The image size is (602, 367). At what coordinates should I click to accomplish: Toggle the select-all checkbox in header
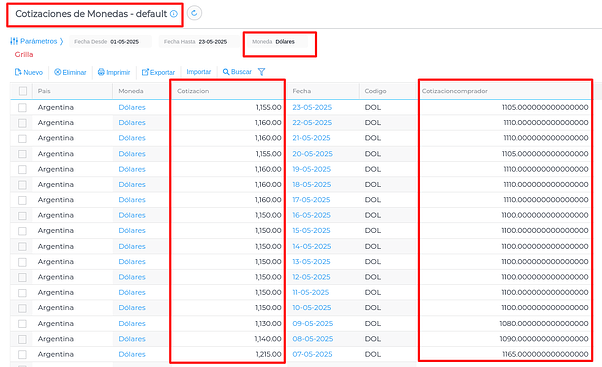click(23, 91)
